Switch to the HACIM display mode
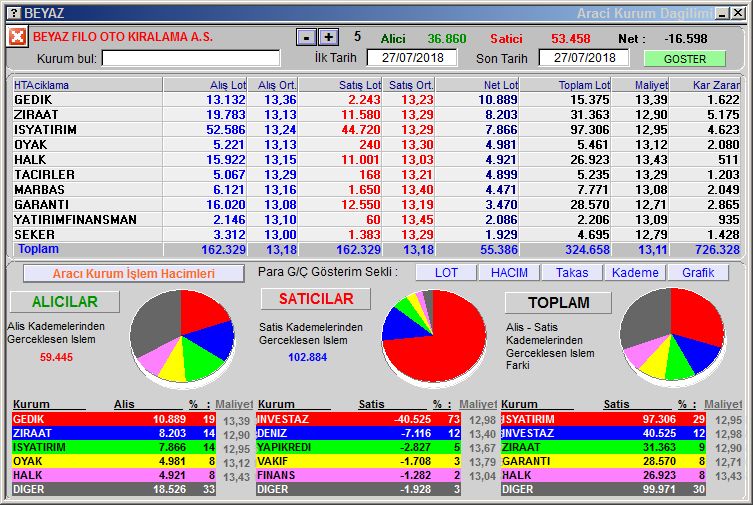753x505 pixels. click(509, 273)
